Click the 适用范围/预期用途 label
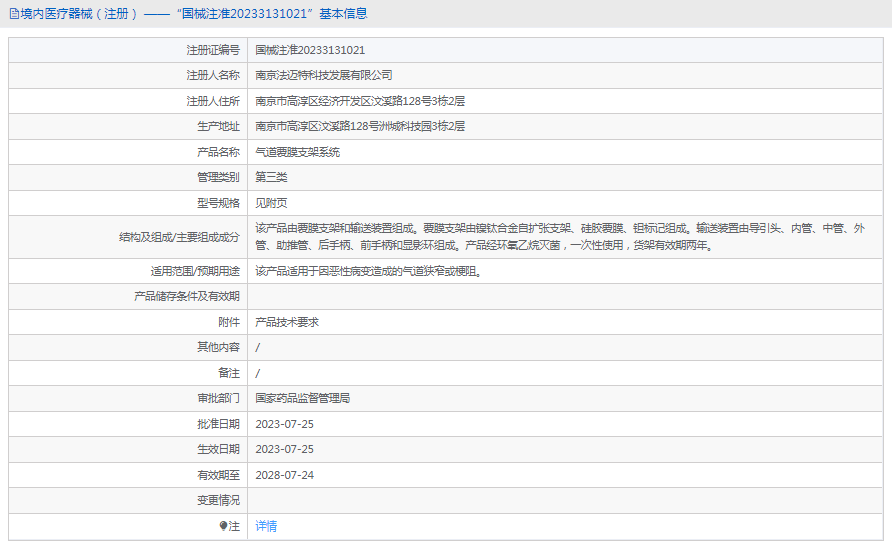Image resolution: width=892 pixels, height=550 pixels. coord(195,271)
